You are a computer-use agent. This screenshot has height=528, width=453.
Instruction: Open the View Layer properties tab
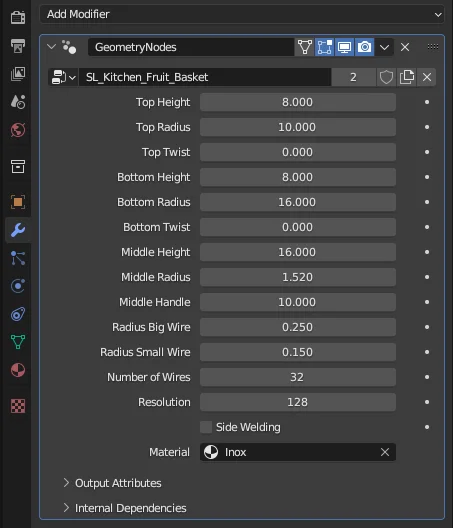click(x=18, y=73)
